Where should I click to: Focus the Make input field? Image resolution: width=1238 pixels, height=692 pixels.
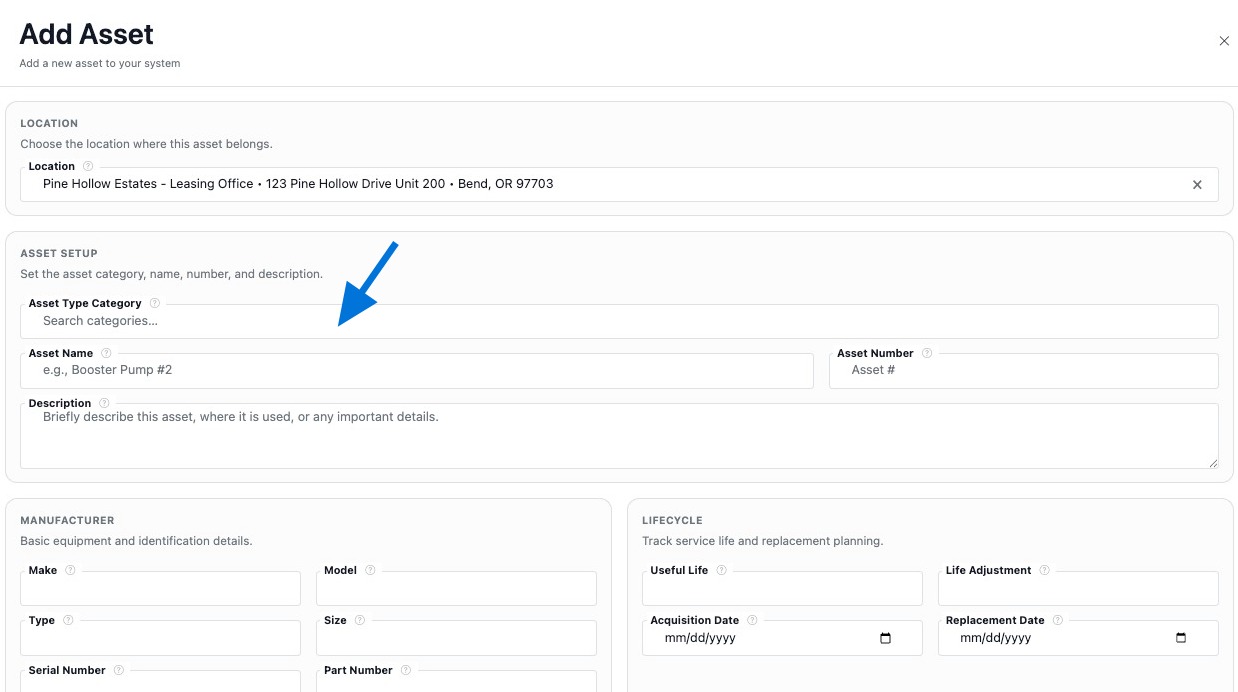(x=161, y=588)
